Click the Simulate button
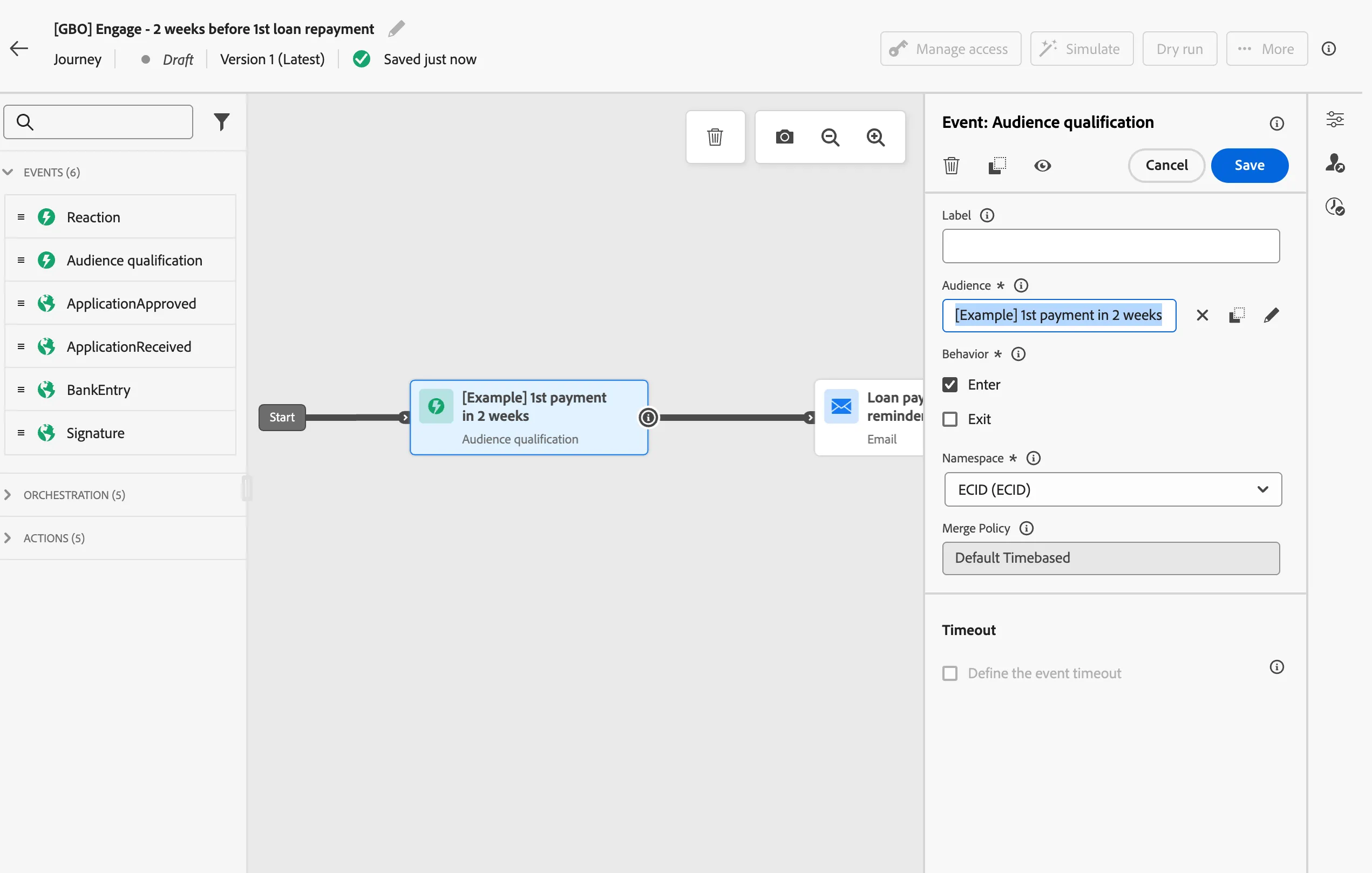The width and height of the screenshot is (1372, 873). pyautogui.click(x=1082, y=49)
